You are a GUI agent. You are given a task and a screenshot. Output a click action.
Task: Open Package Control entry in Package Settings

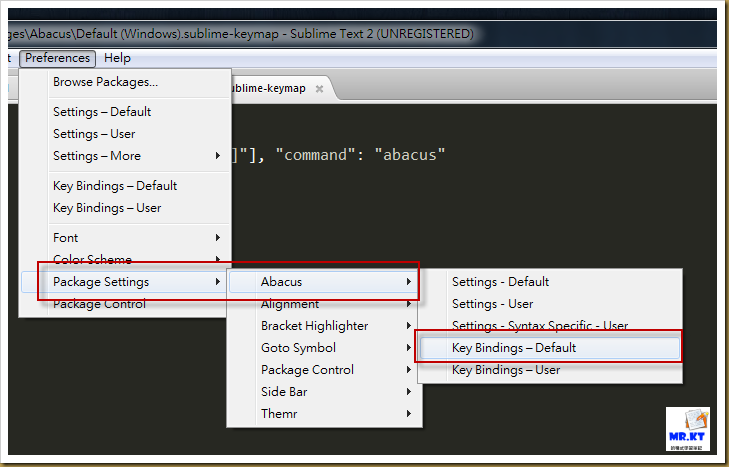click(324, 370)
